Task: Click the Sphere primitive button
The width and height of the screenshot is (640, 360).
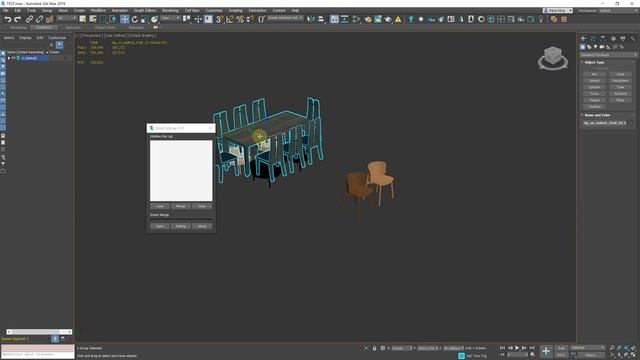Action: [x=594, y=81]
